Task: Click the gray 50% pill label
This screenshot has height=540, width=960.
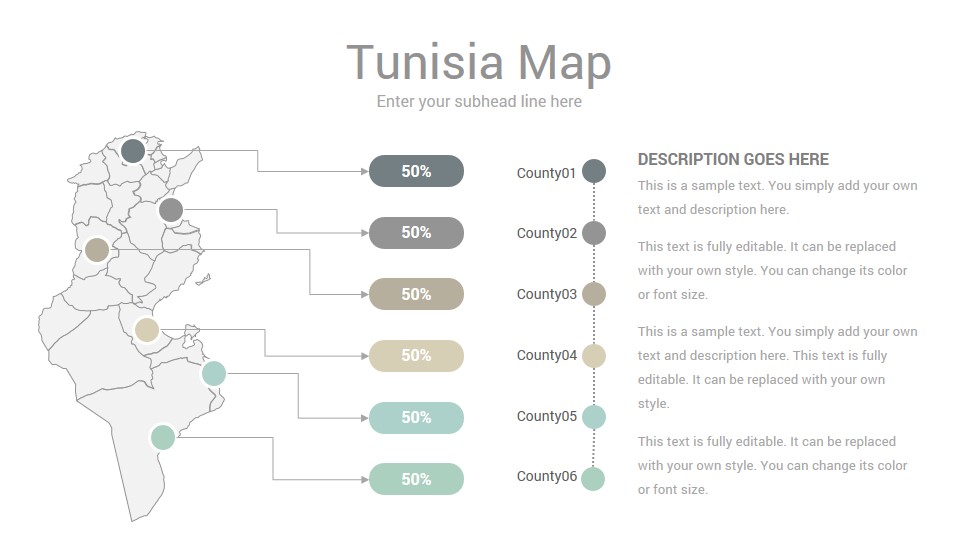Action: coord(416,233)
